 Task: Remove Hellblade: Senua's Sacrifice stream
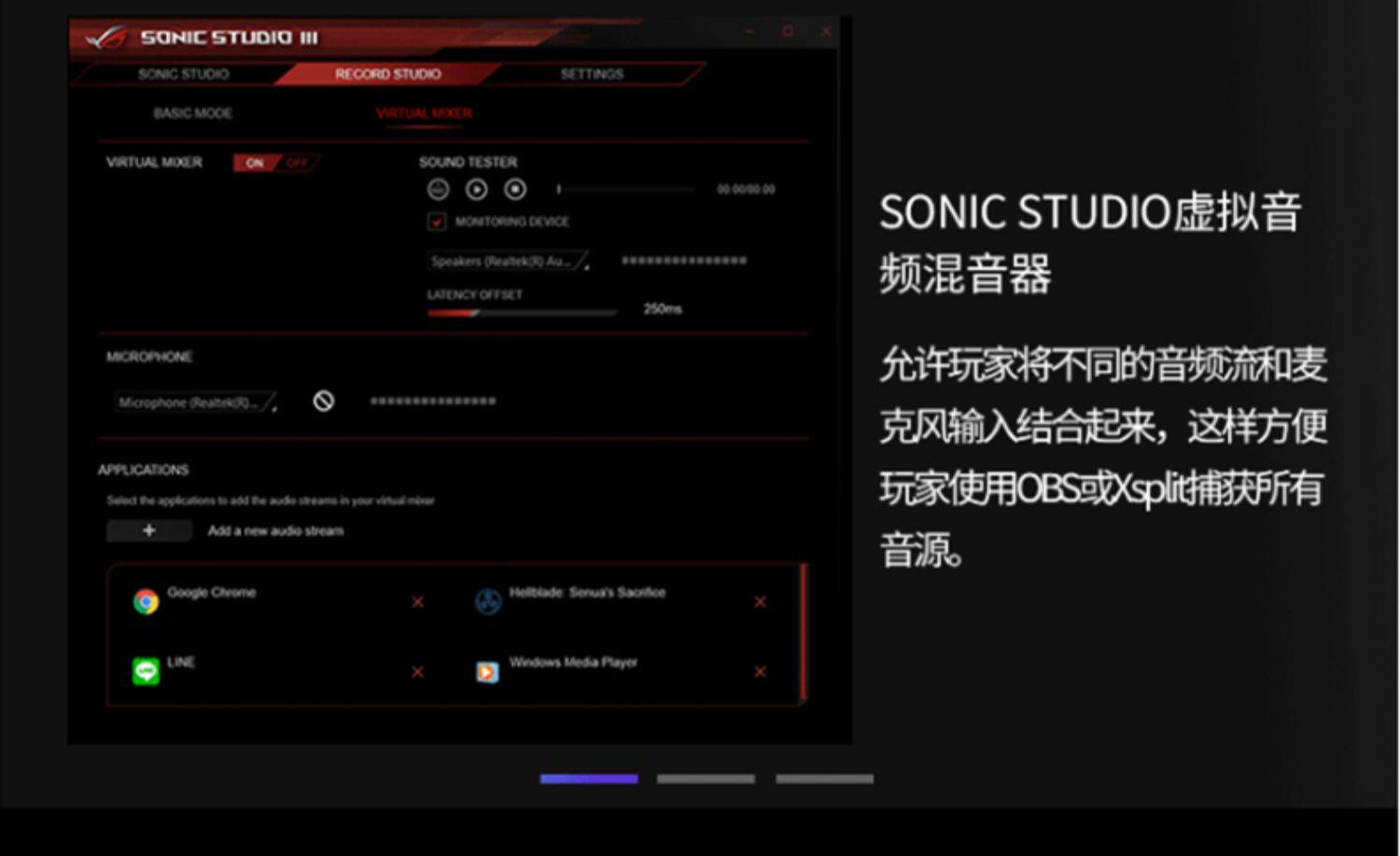pos(760,602)
